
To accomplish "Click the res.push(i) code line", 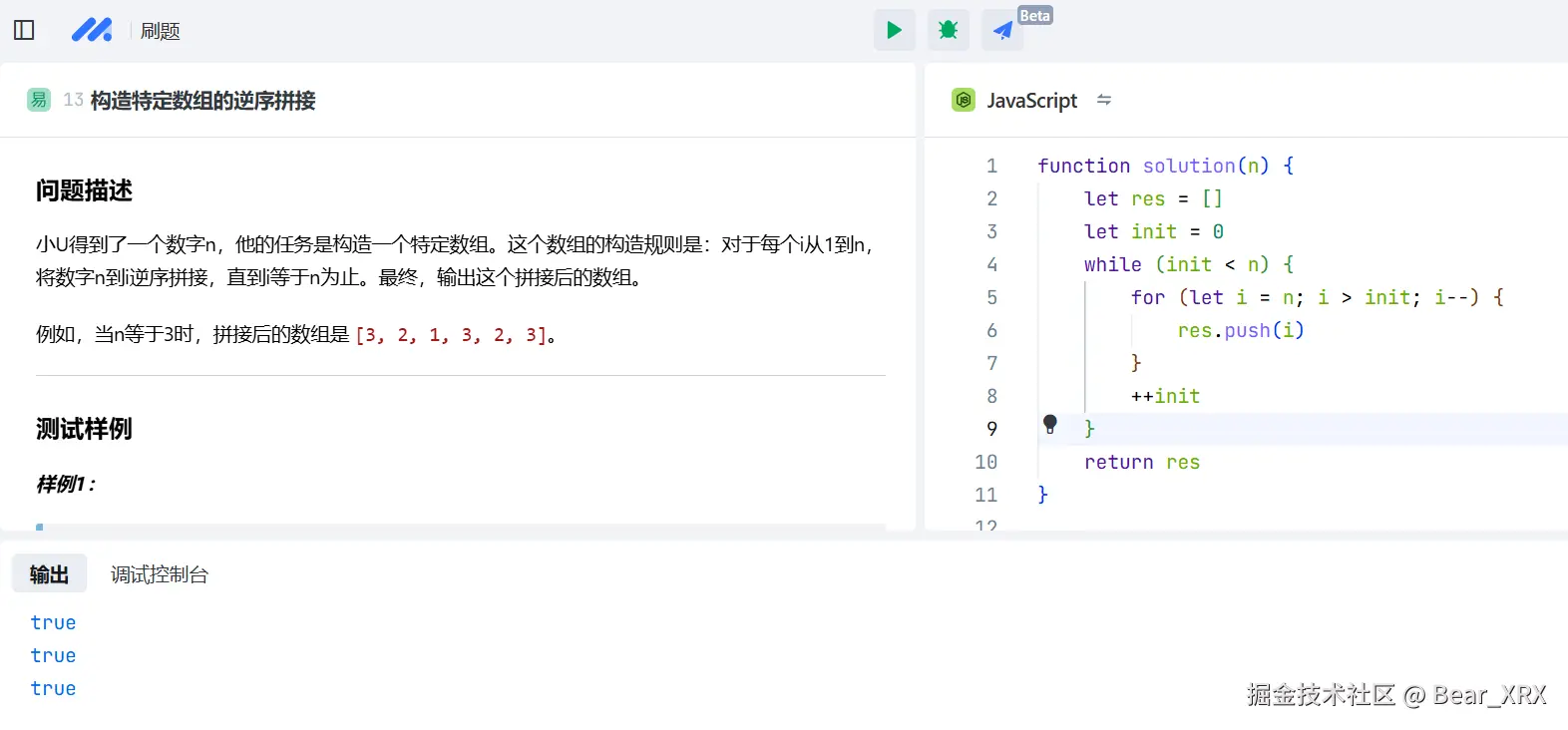I will (x=1240, y=330).
